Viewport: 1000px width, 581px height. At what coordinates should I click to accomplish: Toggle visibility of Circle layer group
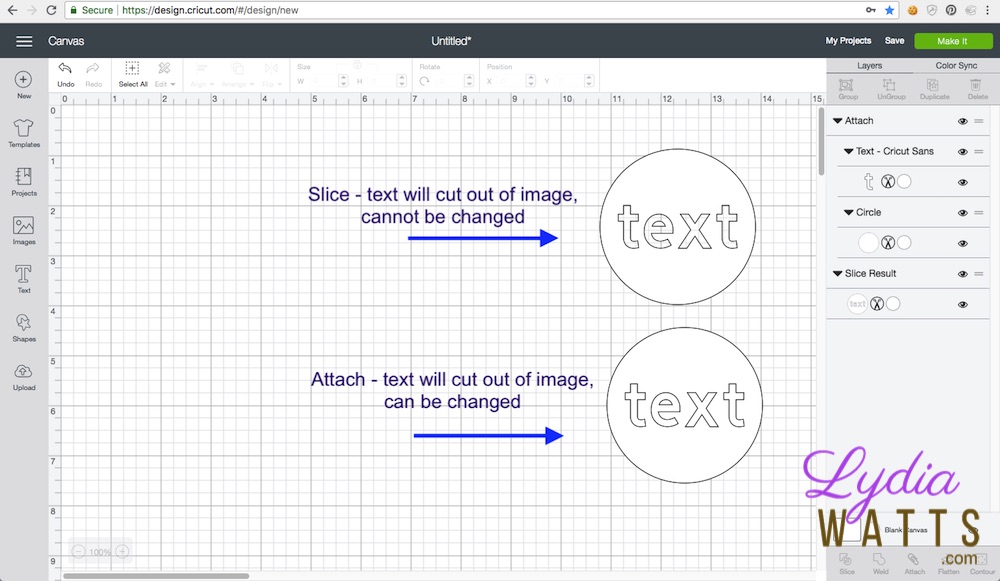pos(962,213)
